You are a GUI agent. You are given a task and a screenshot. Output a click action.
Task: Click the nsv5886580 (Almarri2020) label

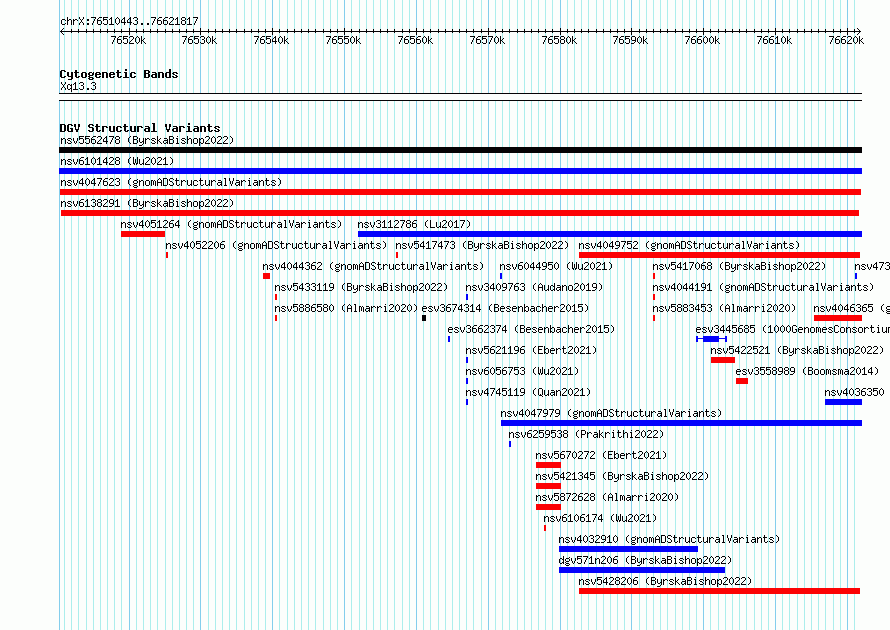point(346,308)
